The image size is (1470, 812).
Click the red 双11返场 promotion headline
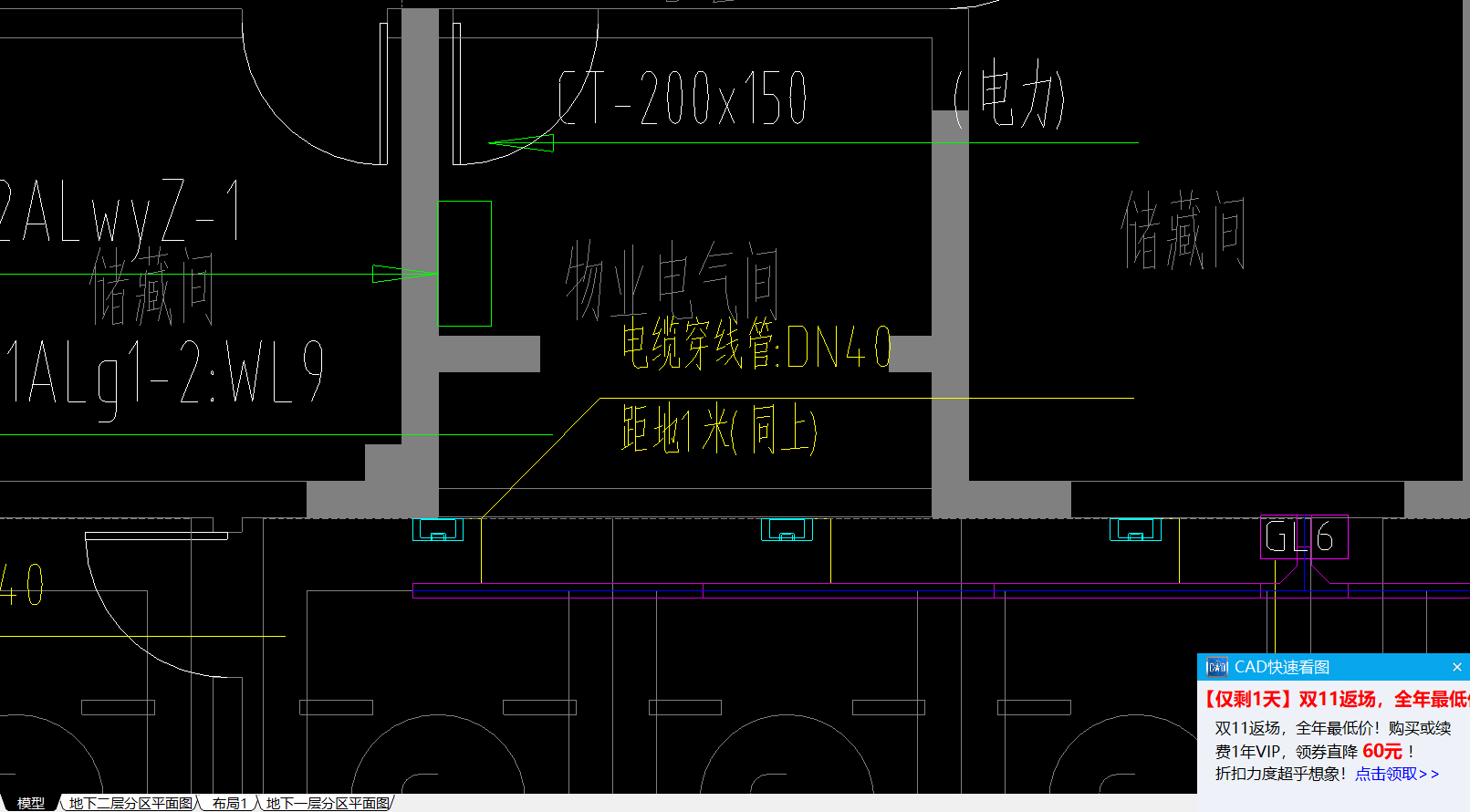1337,699
